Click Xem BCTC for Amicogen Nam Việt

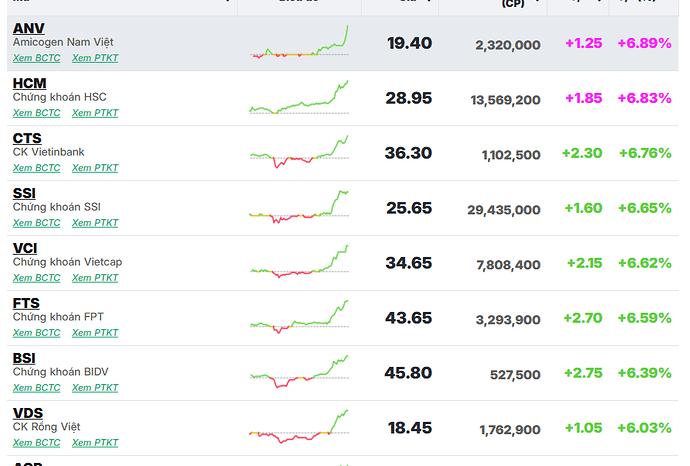click(36, 58)
